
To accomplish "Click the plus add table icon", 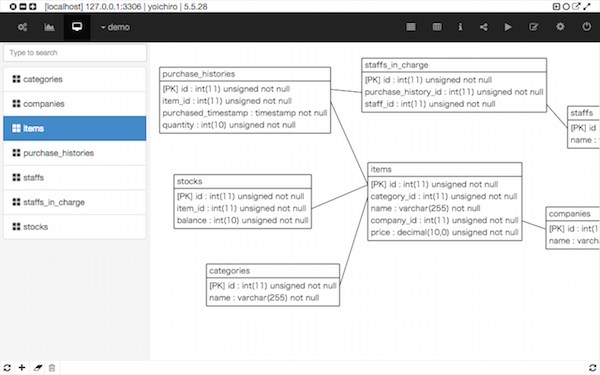I will point(22,367).
